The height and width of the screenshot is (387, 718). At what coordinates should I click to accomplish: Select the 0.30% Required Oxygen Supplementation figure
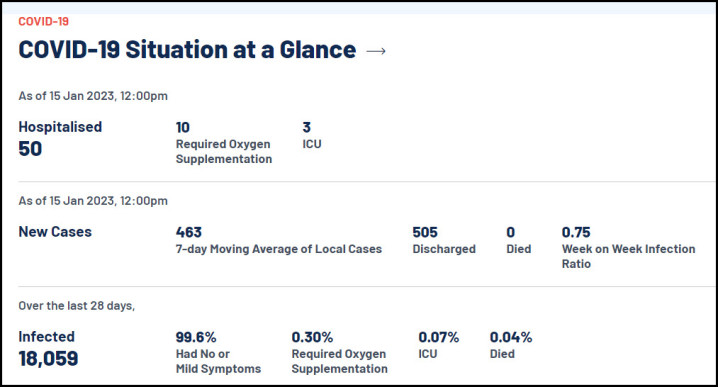point(340,353)
